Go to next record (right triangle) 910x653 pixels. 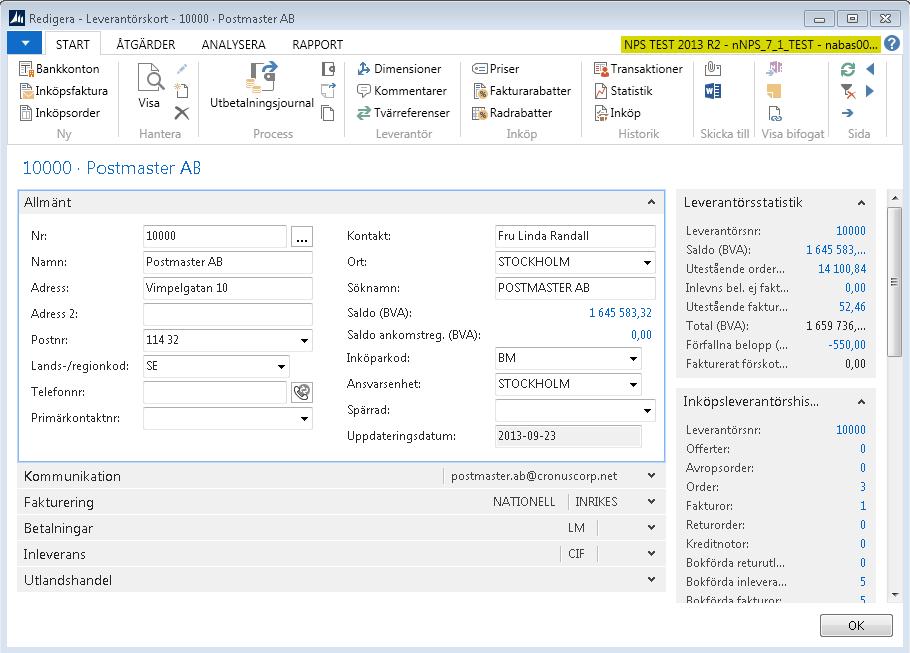coord(870,91)
